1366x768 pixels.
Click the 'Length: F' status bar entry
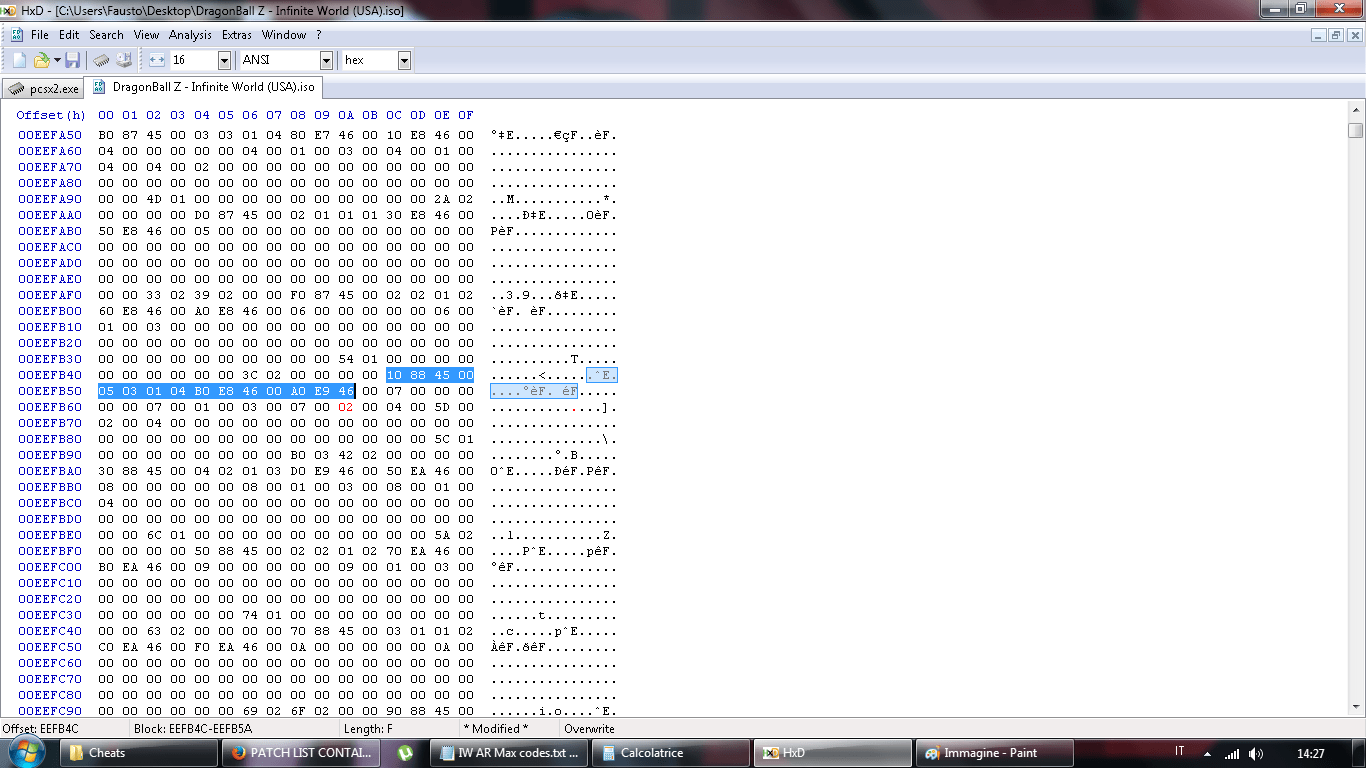coord(368,729)
